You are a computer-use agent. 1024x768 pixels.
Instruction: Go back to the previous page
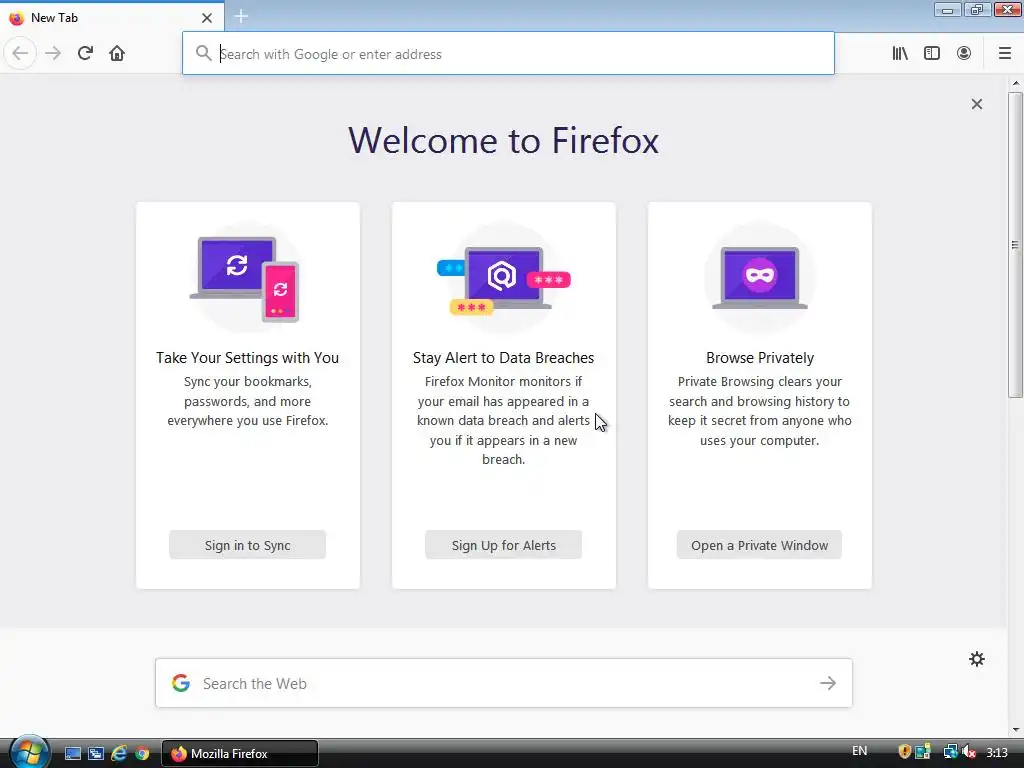point(20,53)
